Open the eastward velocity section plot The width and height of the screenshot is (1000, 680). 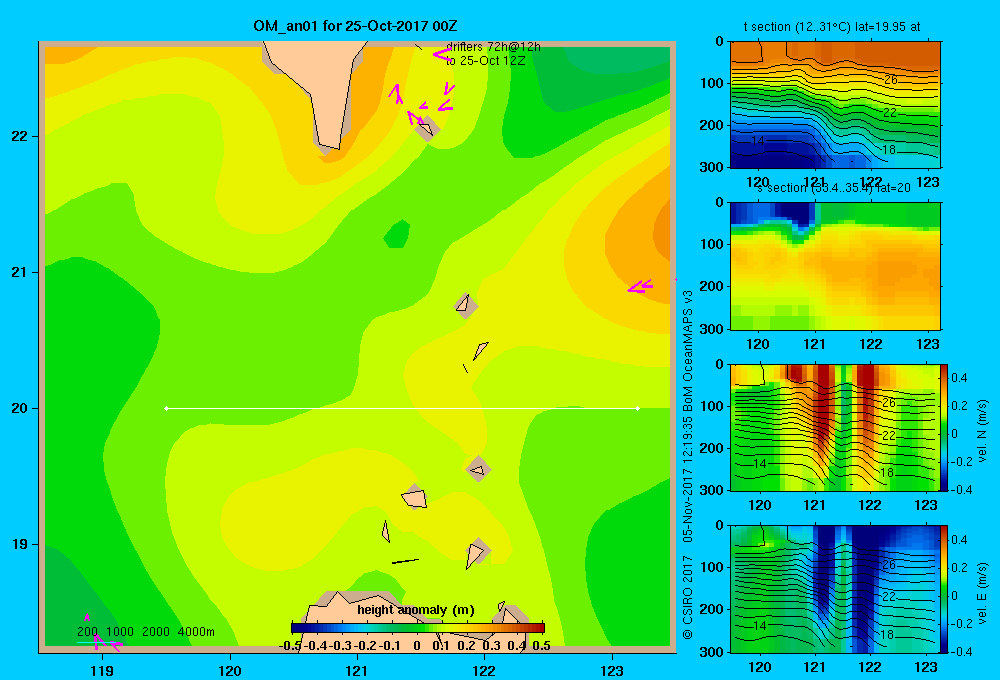coord(835,589)
